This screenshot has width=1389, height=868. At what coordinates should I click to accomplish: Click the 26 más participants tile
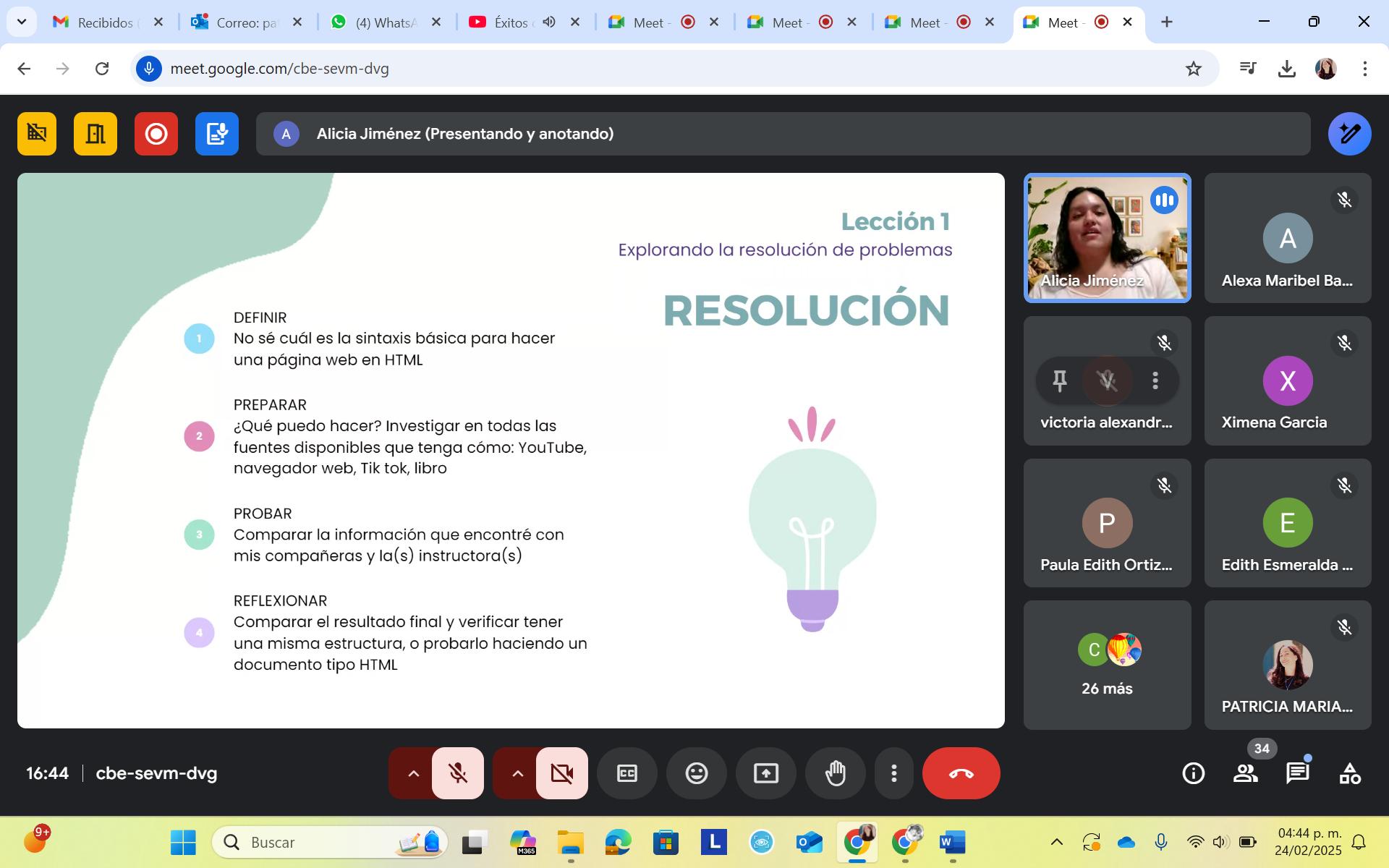pos(1107,665)
